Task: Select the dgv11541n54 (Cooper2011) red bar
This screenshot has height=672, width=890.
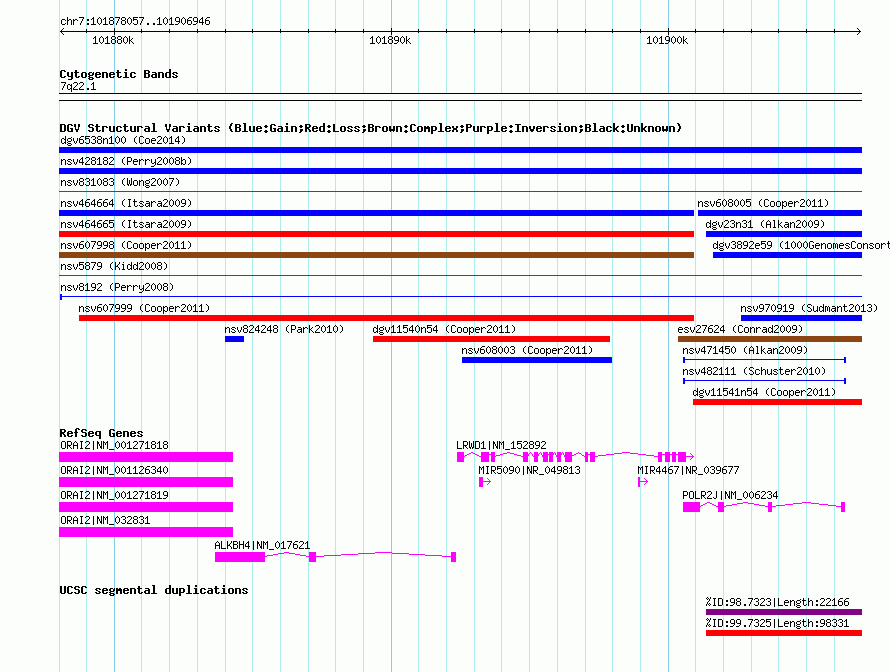Action: point(777,402)
